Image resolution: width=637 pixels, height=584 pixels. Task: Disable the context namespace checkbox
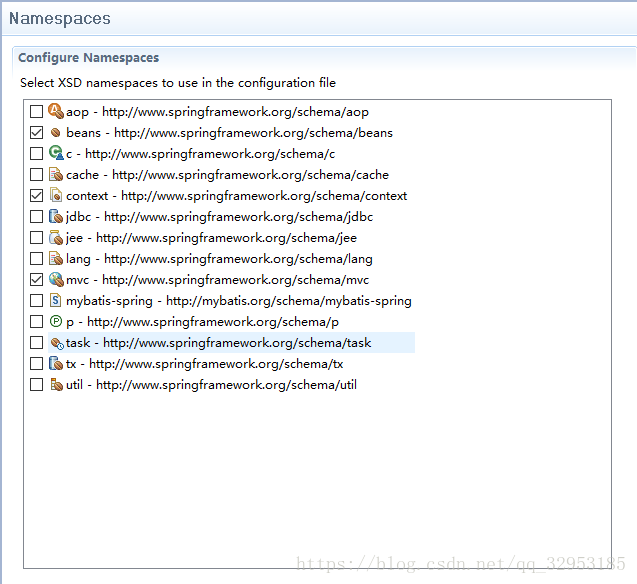click(x=37, y=196)
